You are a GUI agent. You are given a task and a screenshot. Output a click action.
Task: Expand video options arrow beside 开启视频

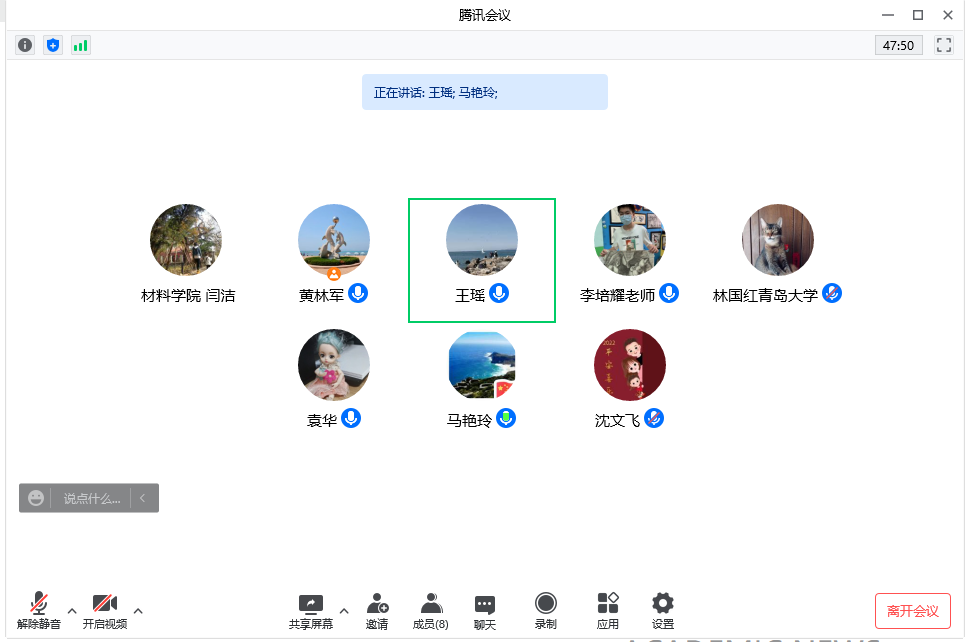[138, 610]
